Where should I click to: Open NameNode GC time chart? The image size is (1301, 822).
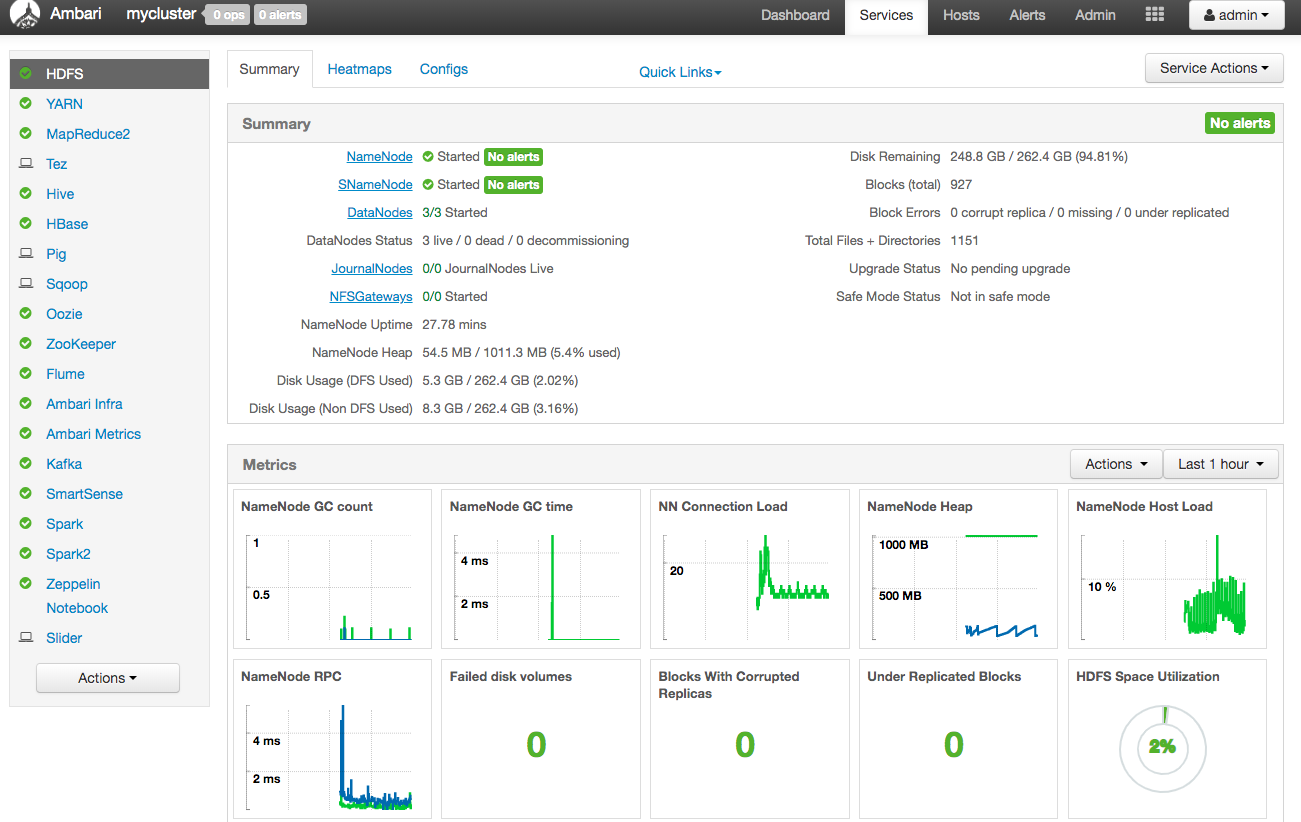click(x=541, y=569)
